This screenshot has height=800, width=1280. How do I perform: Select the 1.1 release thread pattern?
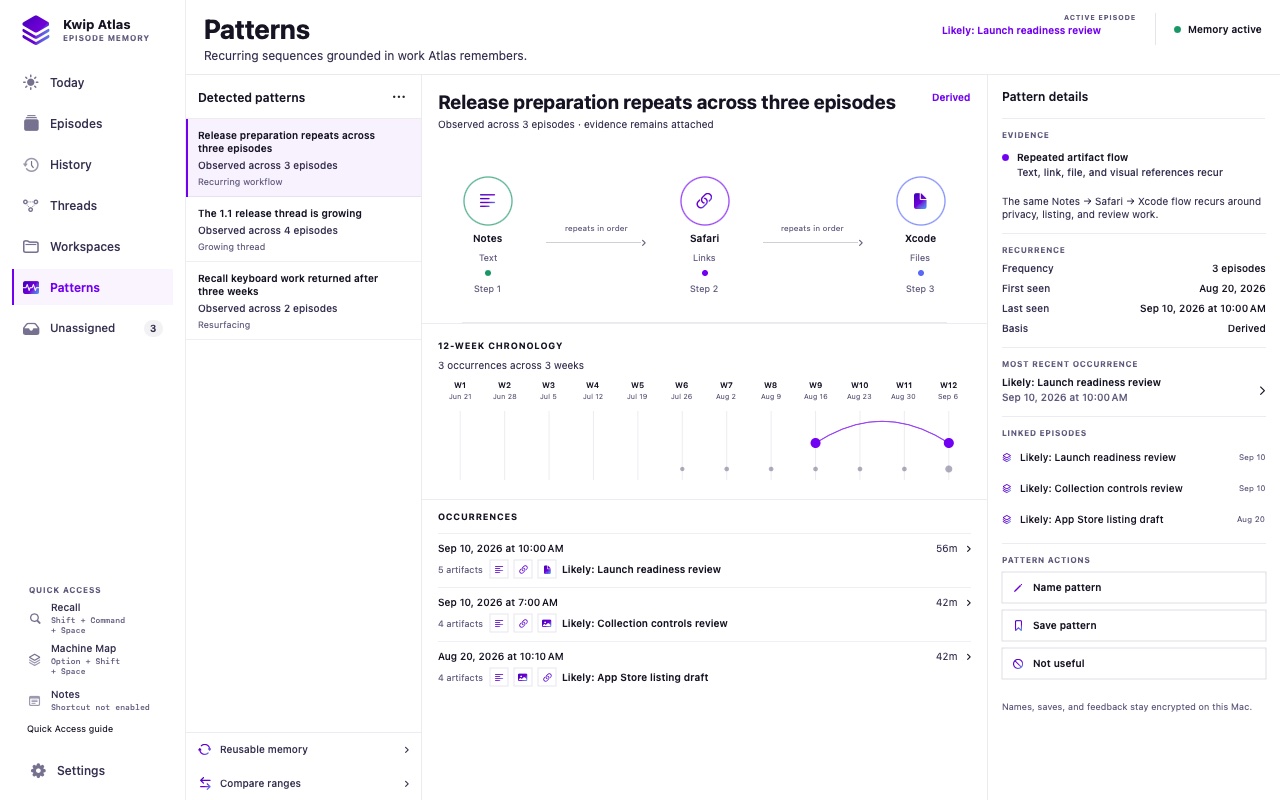303,229
